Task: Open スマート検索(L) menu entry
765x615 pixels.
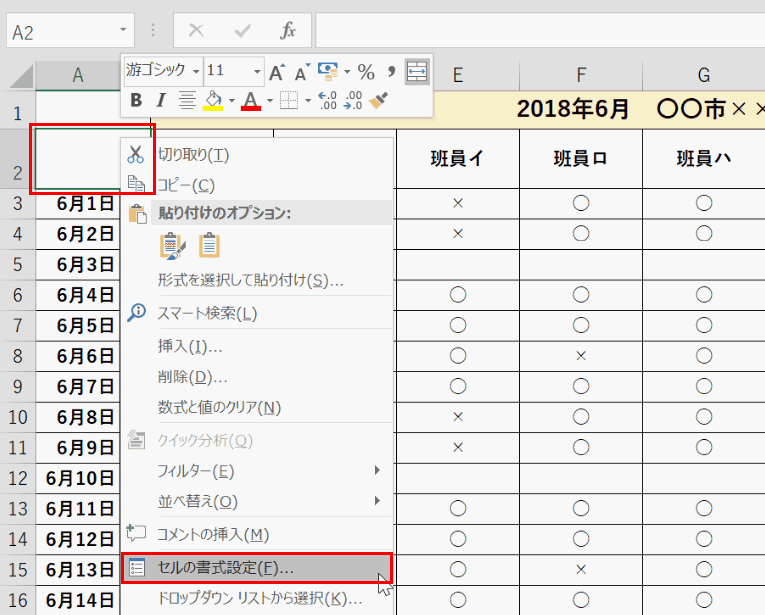Action: click(x=257, y=313)
